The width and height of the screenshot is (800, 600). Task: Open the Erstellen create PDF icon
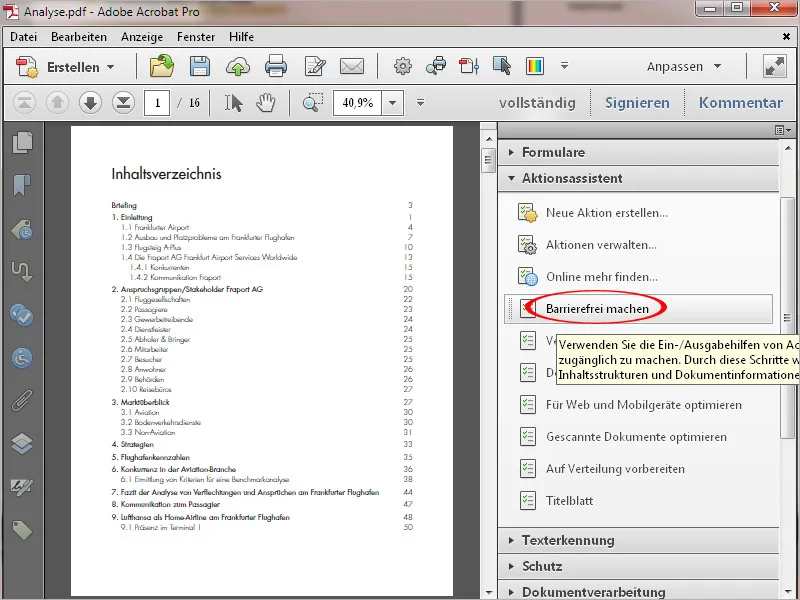click(27, 67)
